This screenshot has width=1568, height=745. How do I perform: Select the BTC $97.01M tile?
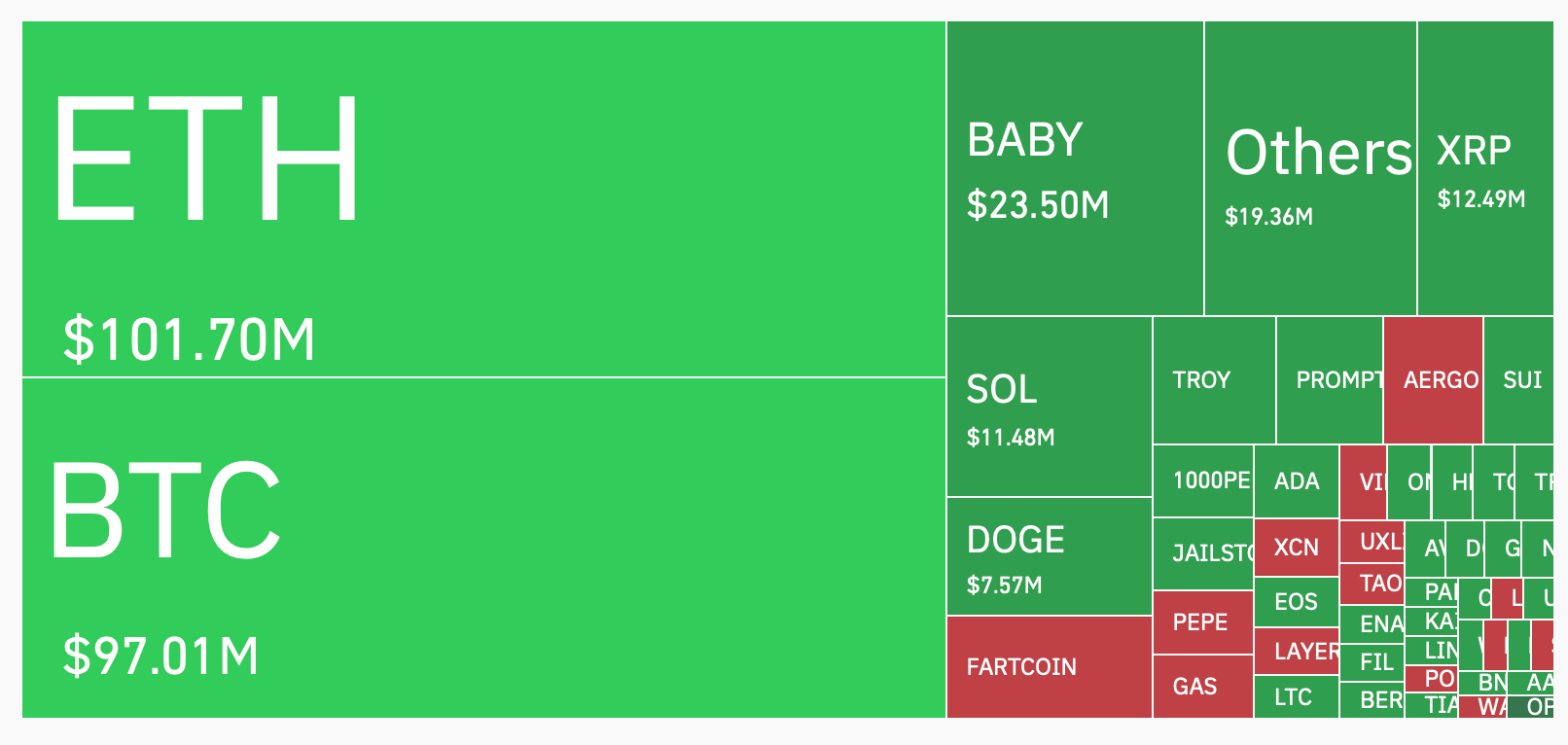tap(483, 548)
